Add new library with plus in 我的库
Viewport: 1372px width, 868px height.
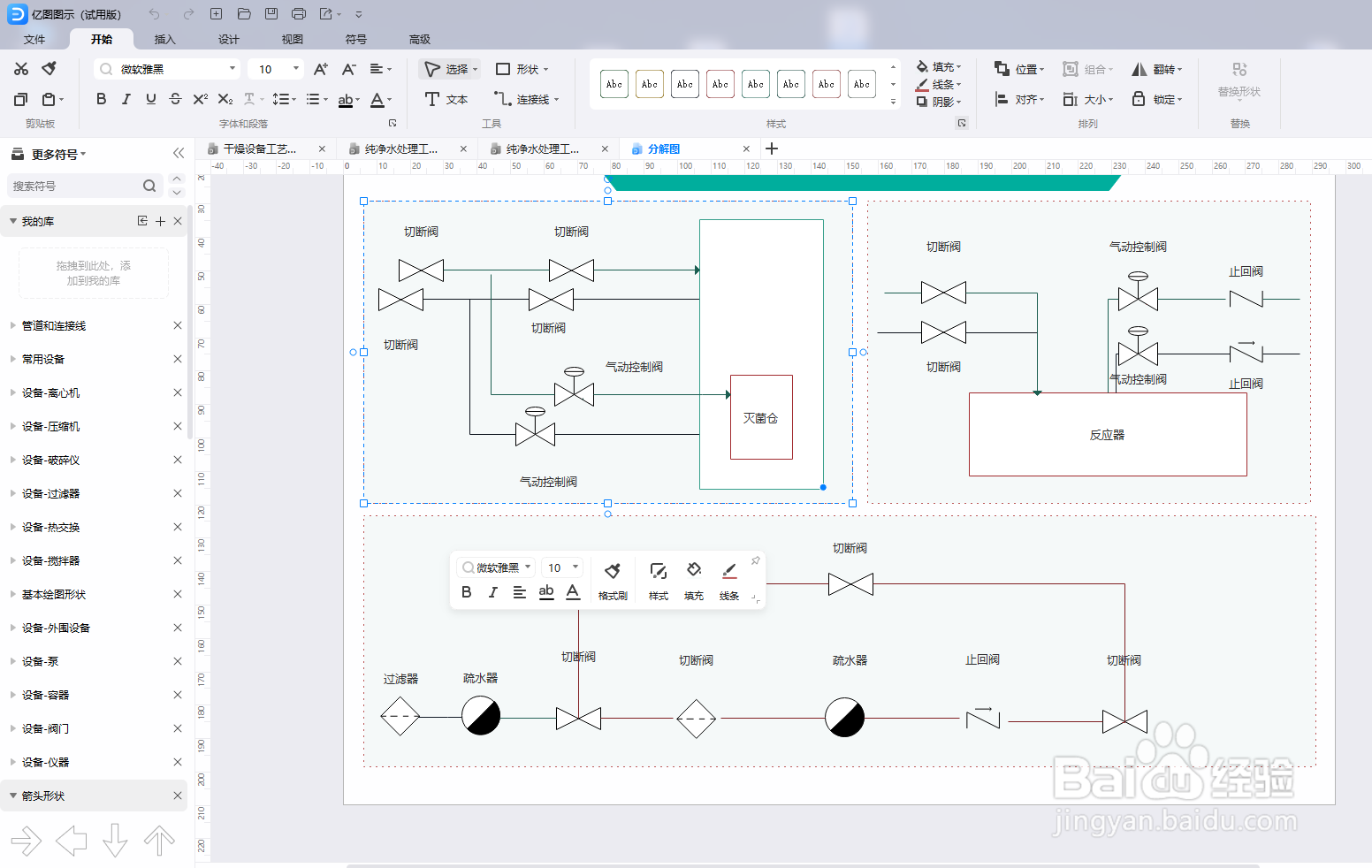tap(160, 221)
